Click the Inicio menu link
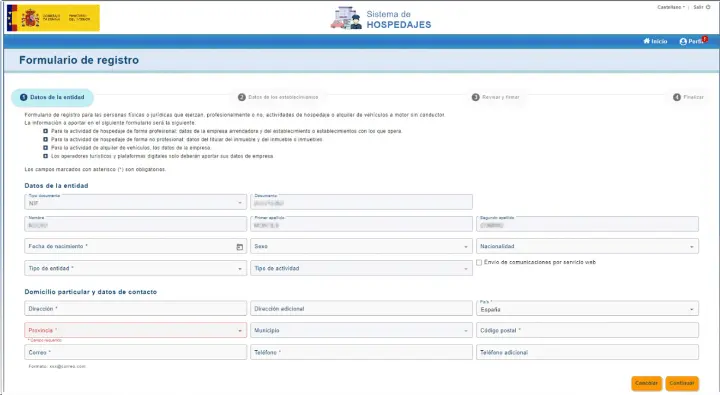This screenshot has width=720, height=395. [x=655, y=41]
